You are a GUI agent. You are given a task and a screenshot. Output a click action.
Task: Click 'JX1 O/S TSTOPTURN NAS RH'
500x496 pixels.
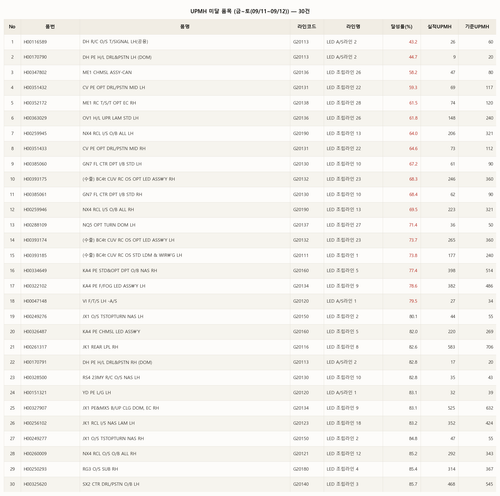pos(113,438)
